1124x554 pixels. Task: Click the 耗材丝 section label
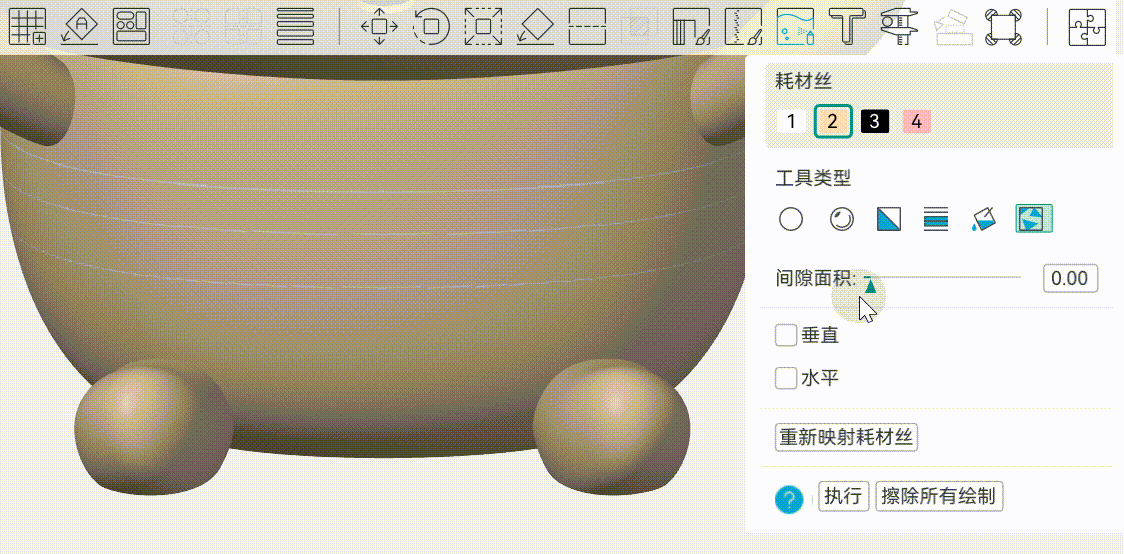[x=804, y=82]
